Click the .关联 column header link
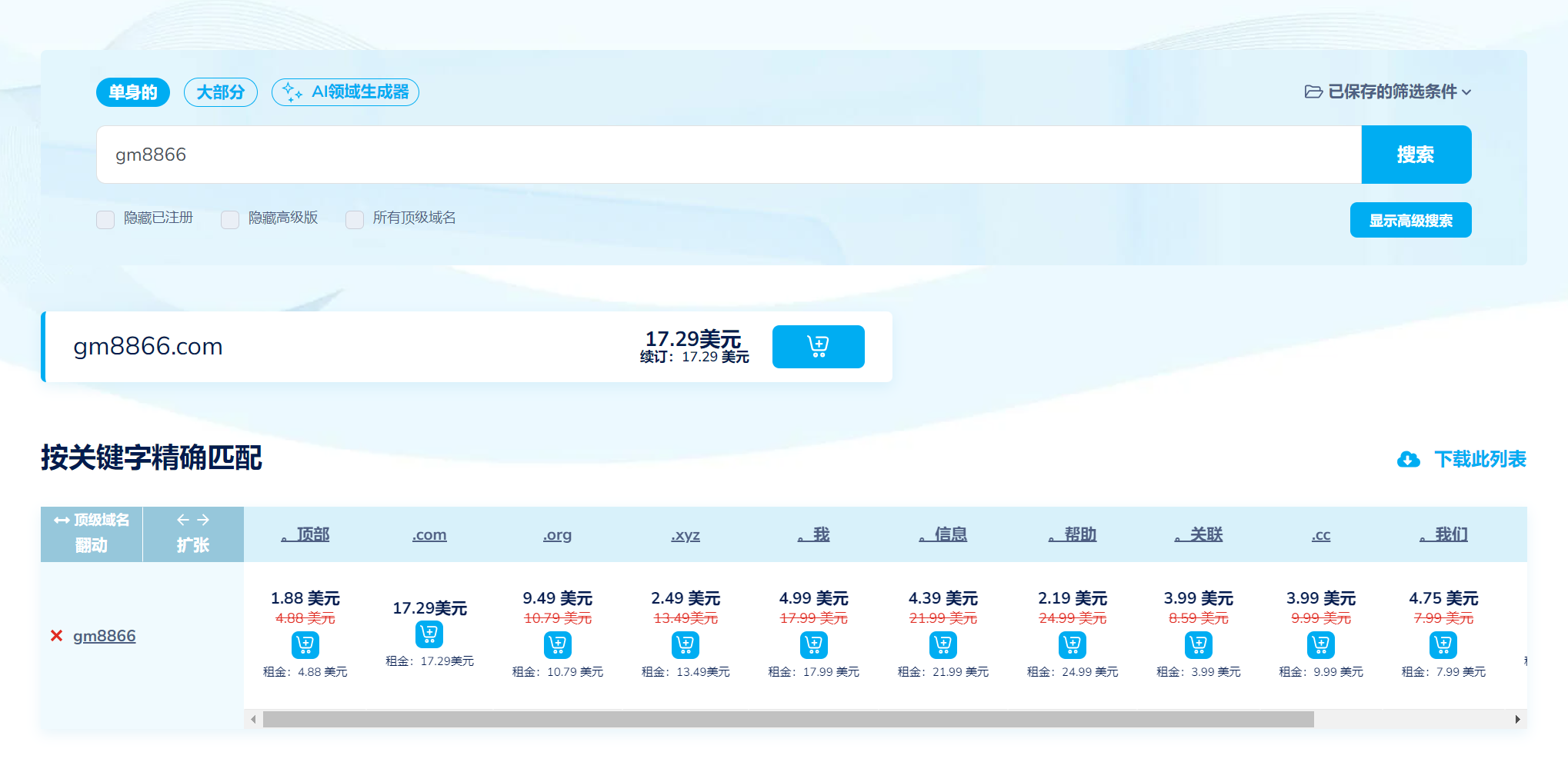 1199,534
